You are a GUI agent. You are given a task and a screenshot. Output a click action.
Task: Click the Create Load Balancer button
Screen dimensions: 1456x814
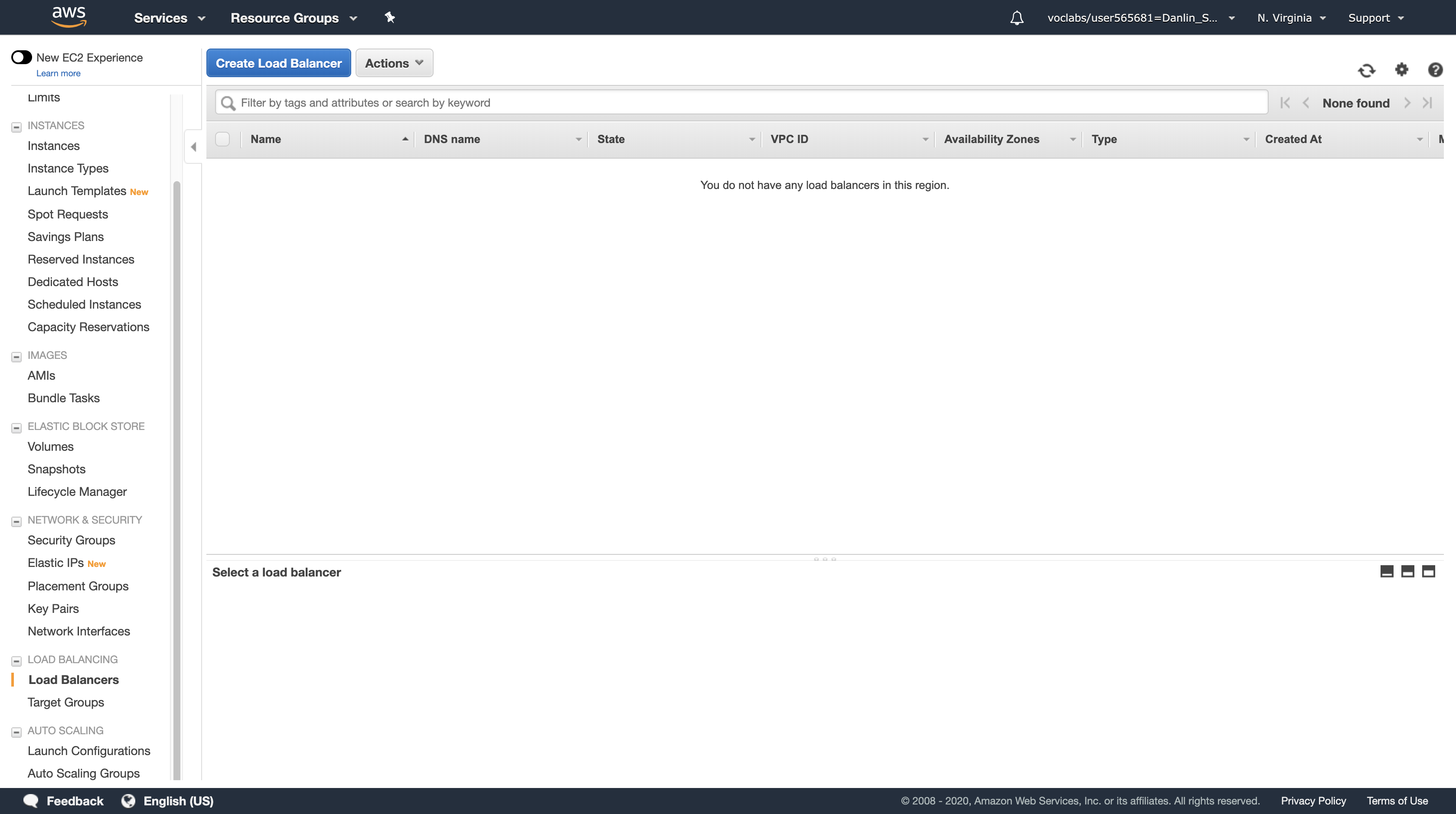pos(278,63)
